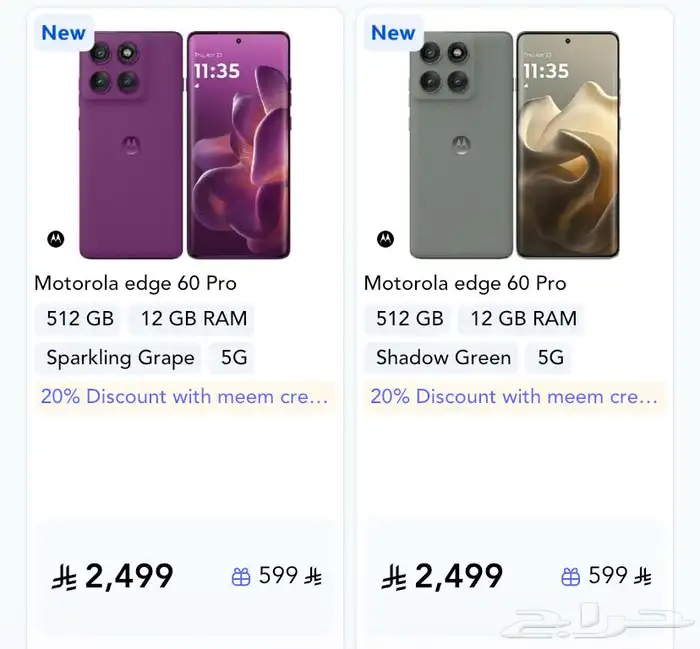This screenshot has height=649, width=700.
Task: Click the gift icon beside 599 on right card
Action: click(x=571, y=576)
